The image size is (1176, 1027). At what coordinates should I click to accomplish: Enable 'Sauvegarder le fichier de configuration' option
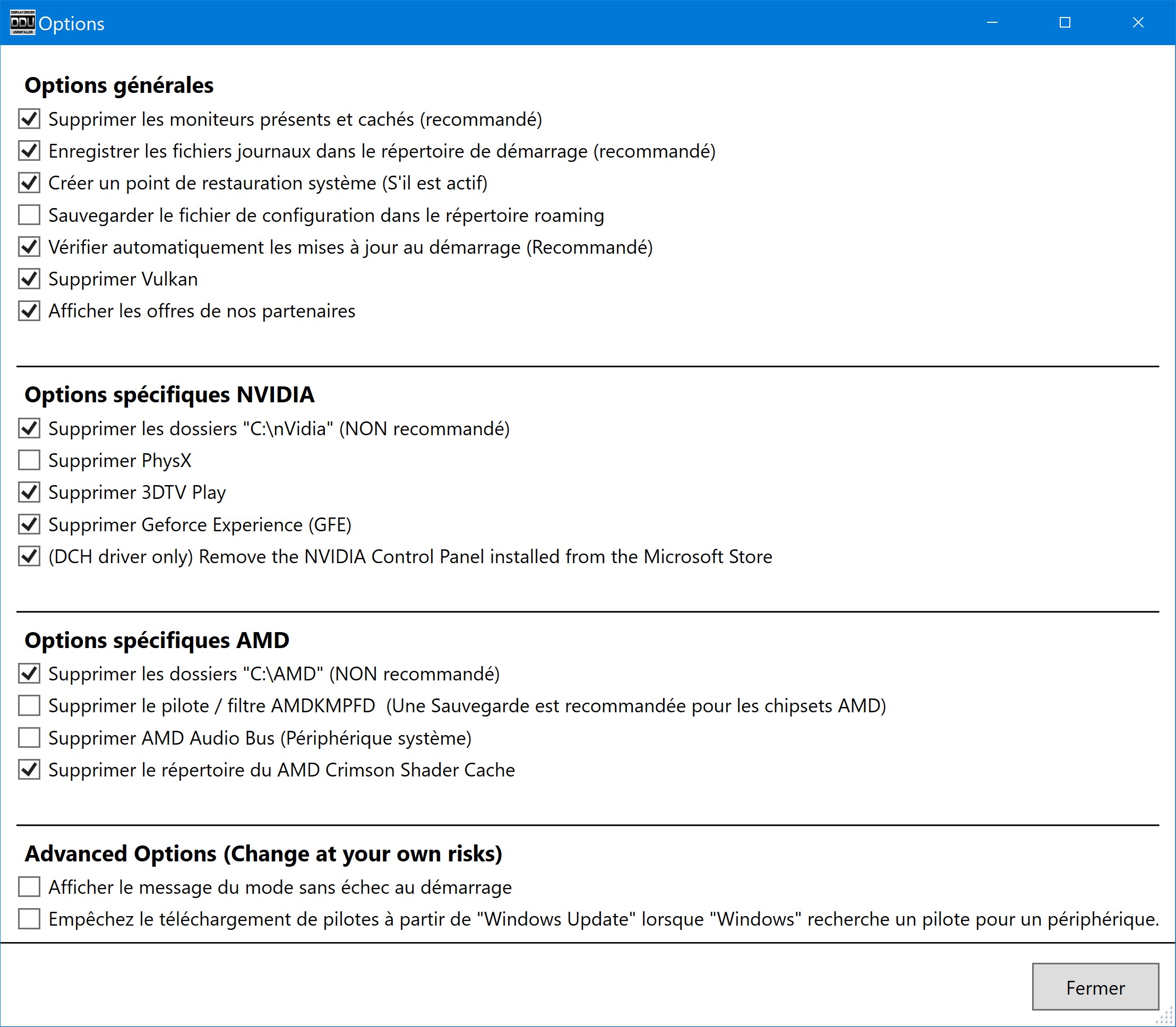coord(29,215)
